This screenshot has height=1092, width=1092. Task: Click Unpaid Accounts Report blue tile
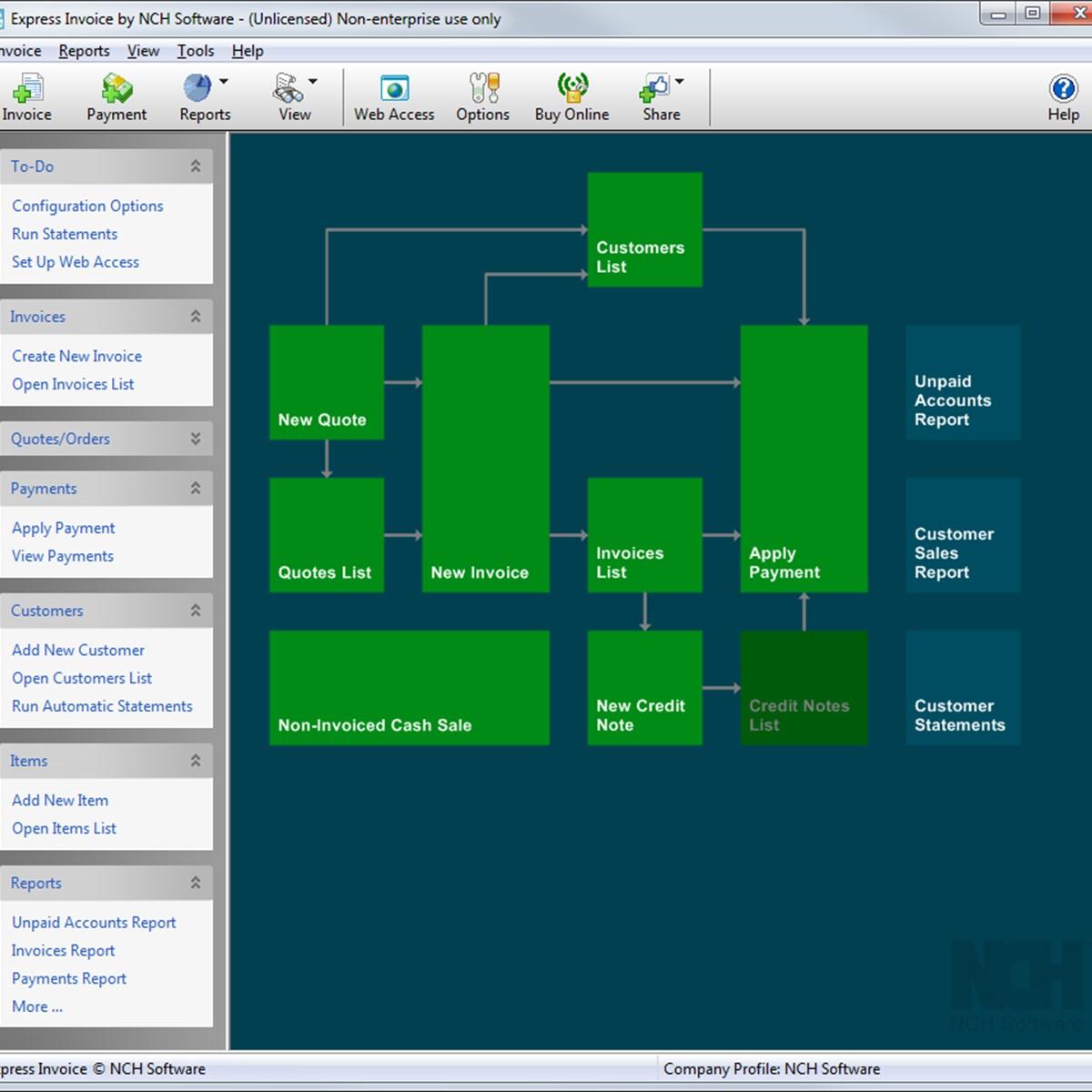(963, 382)
